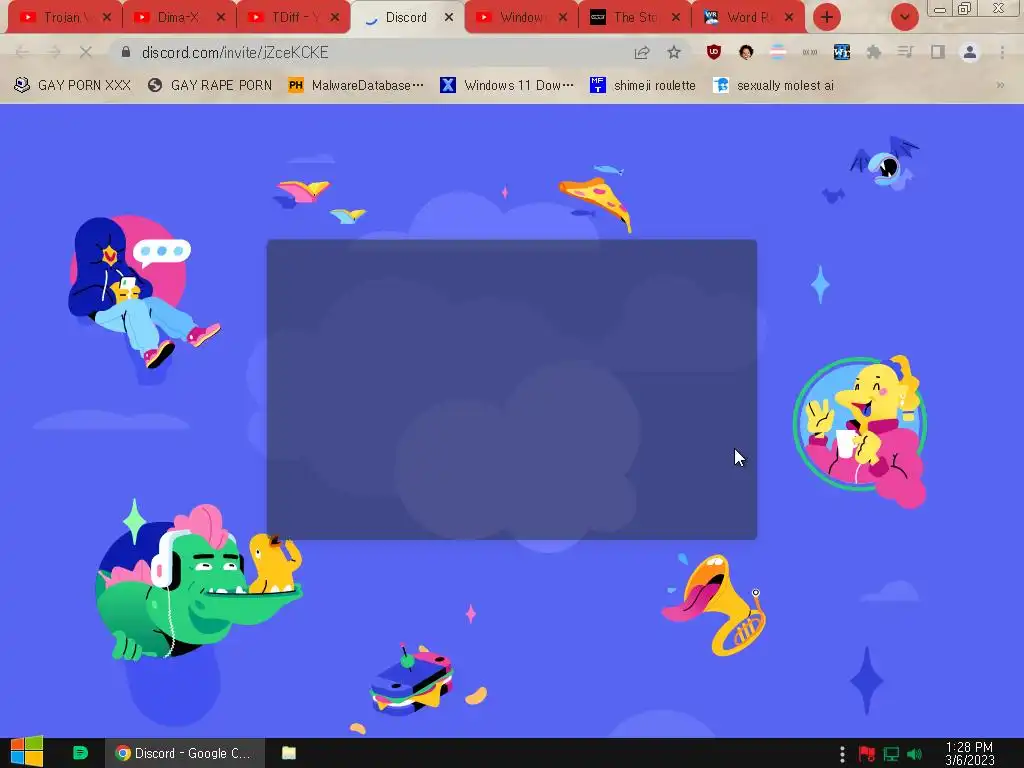Viewport: 1024px width, 768px height.
Task: View site information via the lock icon
Action: click(x=126, y=52)
